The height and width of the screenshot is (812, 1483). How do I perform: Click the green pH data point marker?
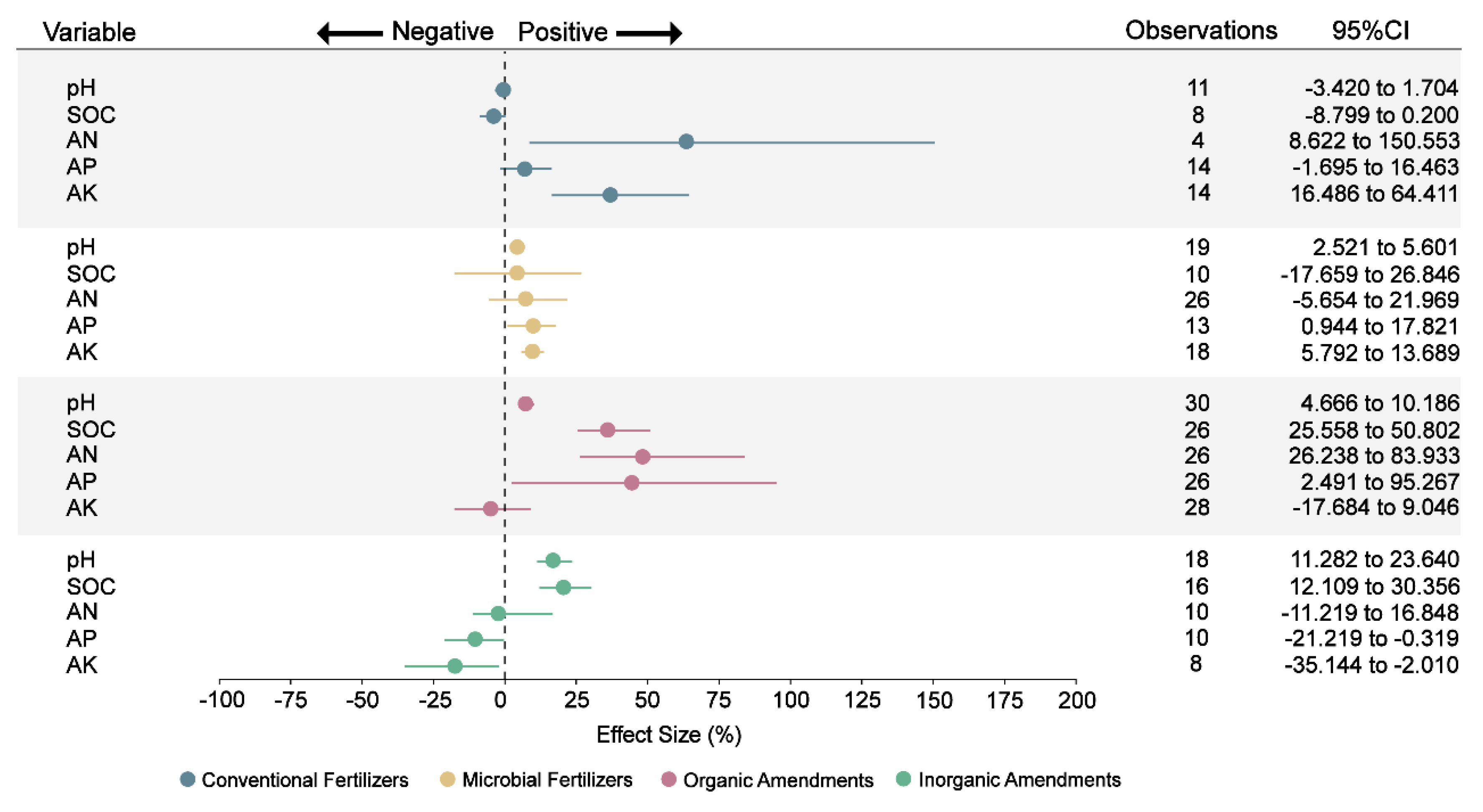[x=553, y=560]
